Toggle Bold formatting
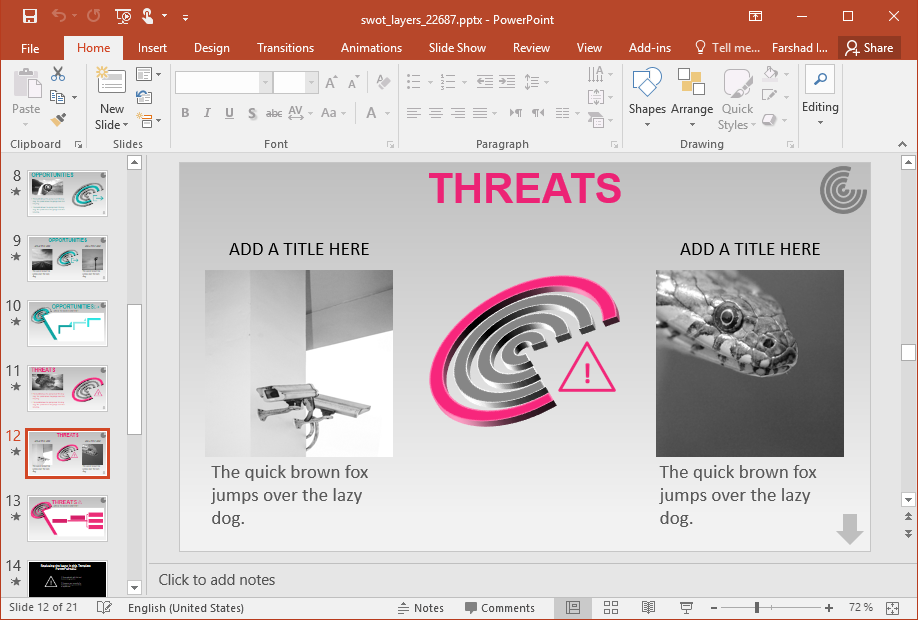 click(185, 113)
